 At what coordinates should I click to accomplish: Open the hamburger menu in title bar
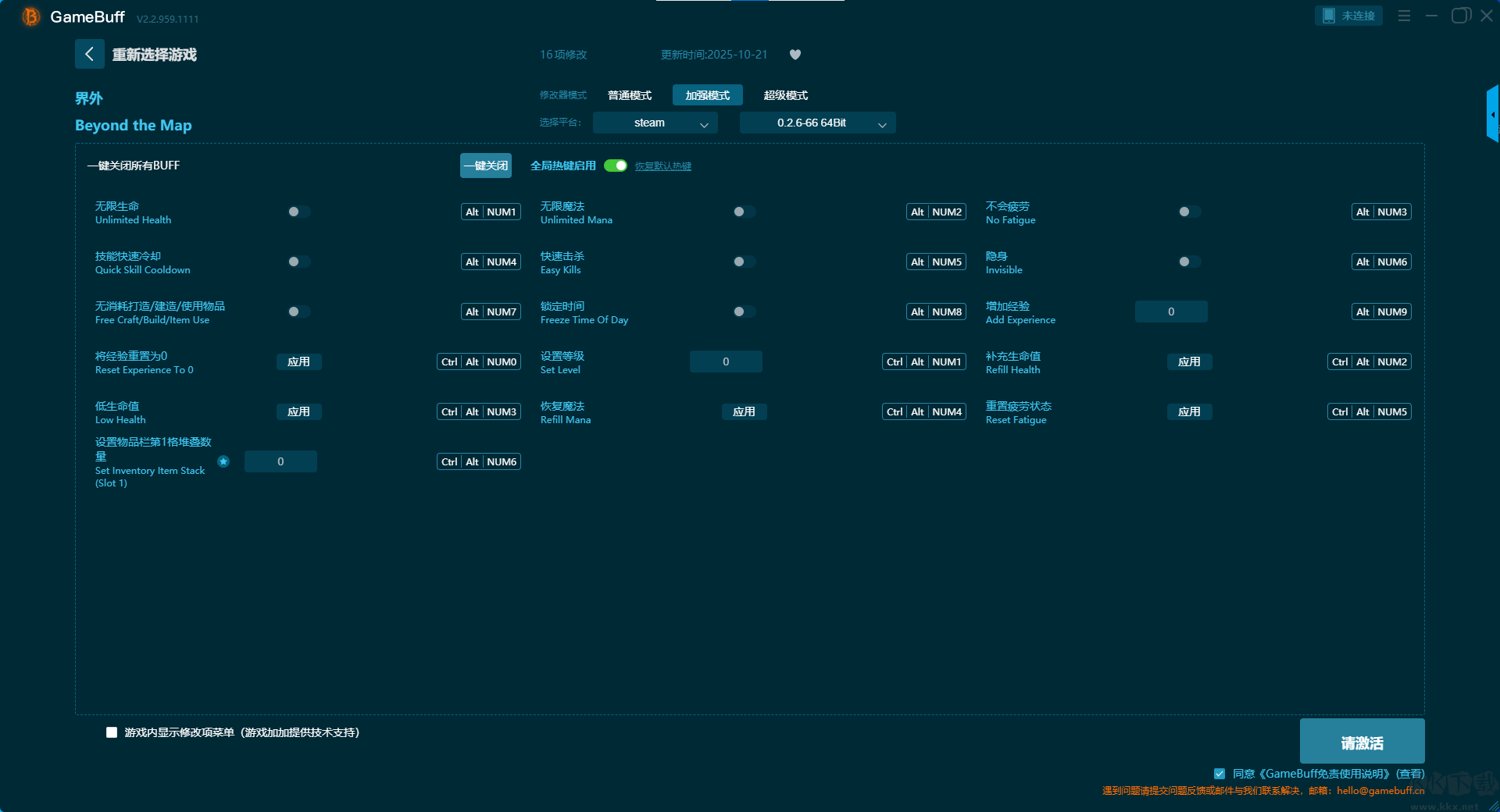pos(1404,16)
